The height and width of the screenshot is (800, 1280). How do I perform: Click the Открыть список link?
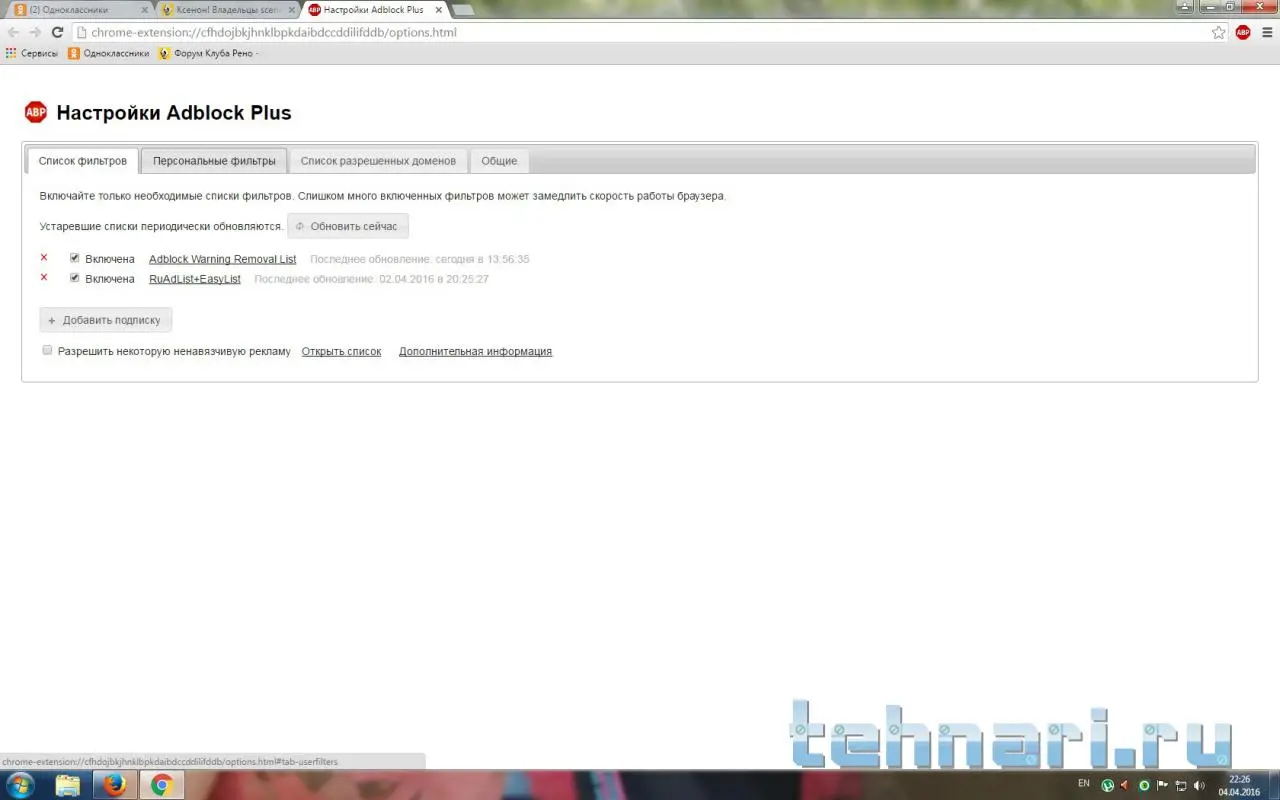click(341, 352)
